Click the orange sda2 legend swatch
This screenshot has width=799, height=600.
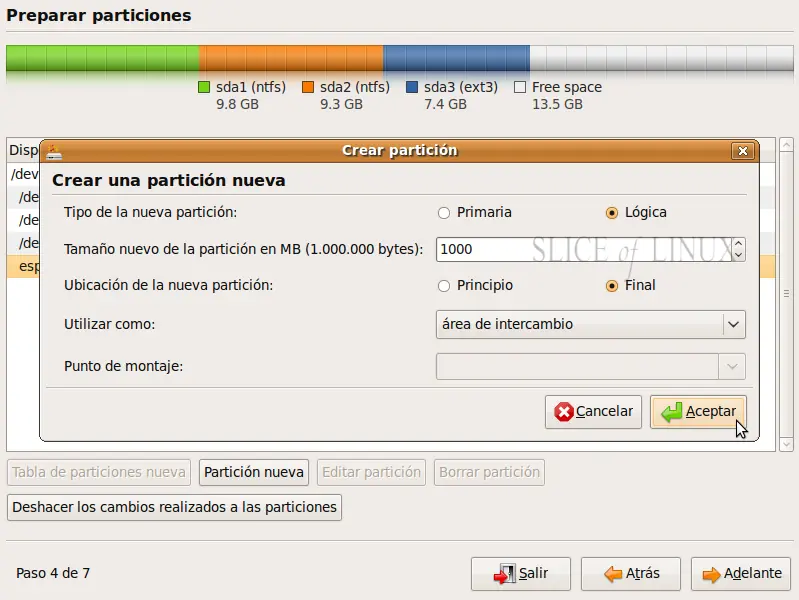308,88
